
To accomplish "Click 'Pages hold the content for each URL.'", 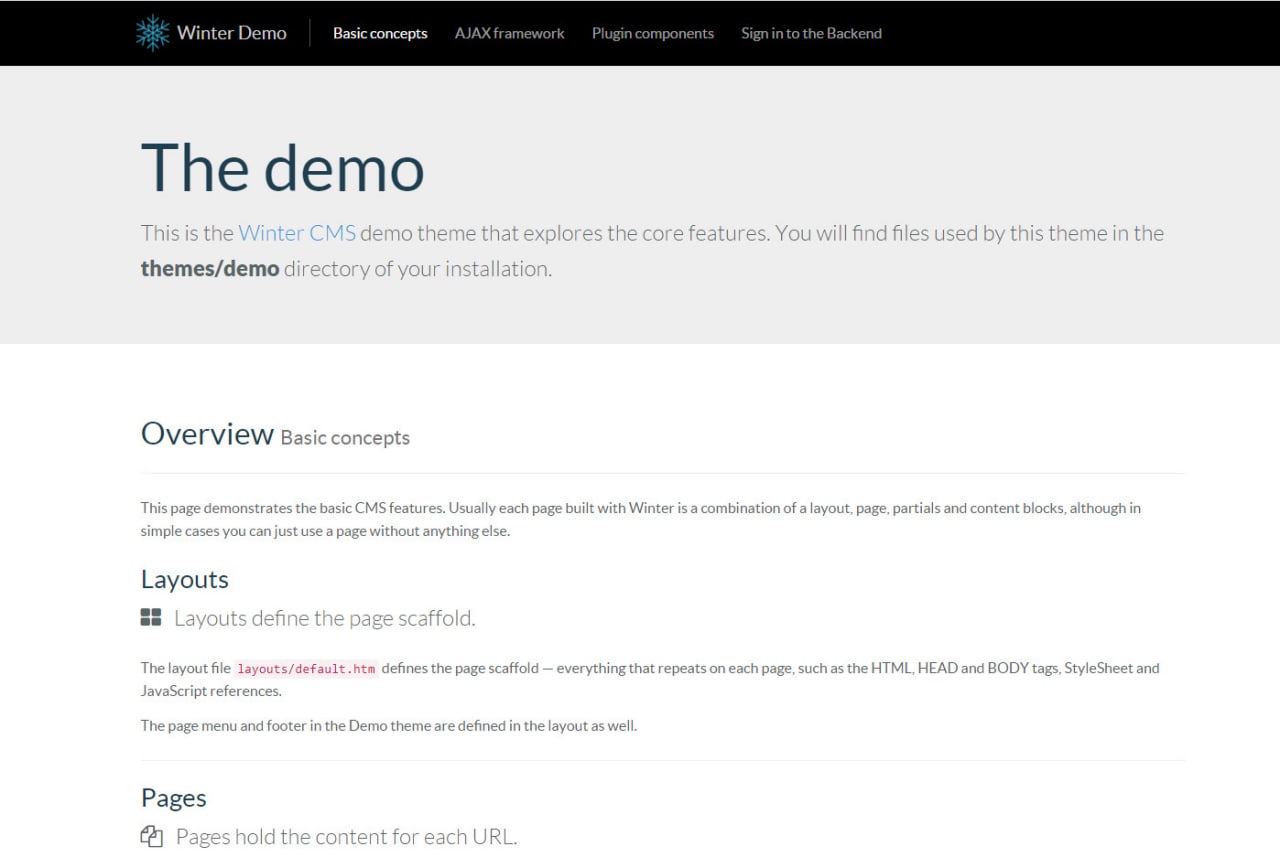I will pos(347,837).
